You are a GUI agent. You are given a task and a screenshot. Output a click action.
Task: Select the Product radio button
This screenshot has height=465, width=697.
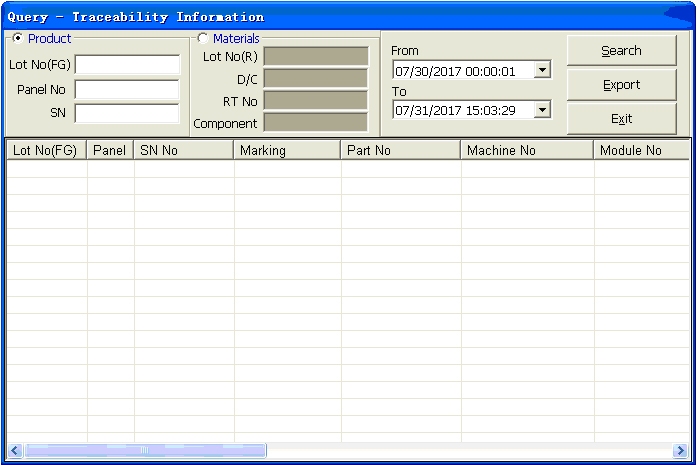click(x=18, y=39)
